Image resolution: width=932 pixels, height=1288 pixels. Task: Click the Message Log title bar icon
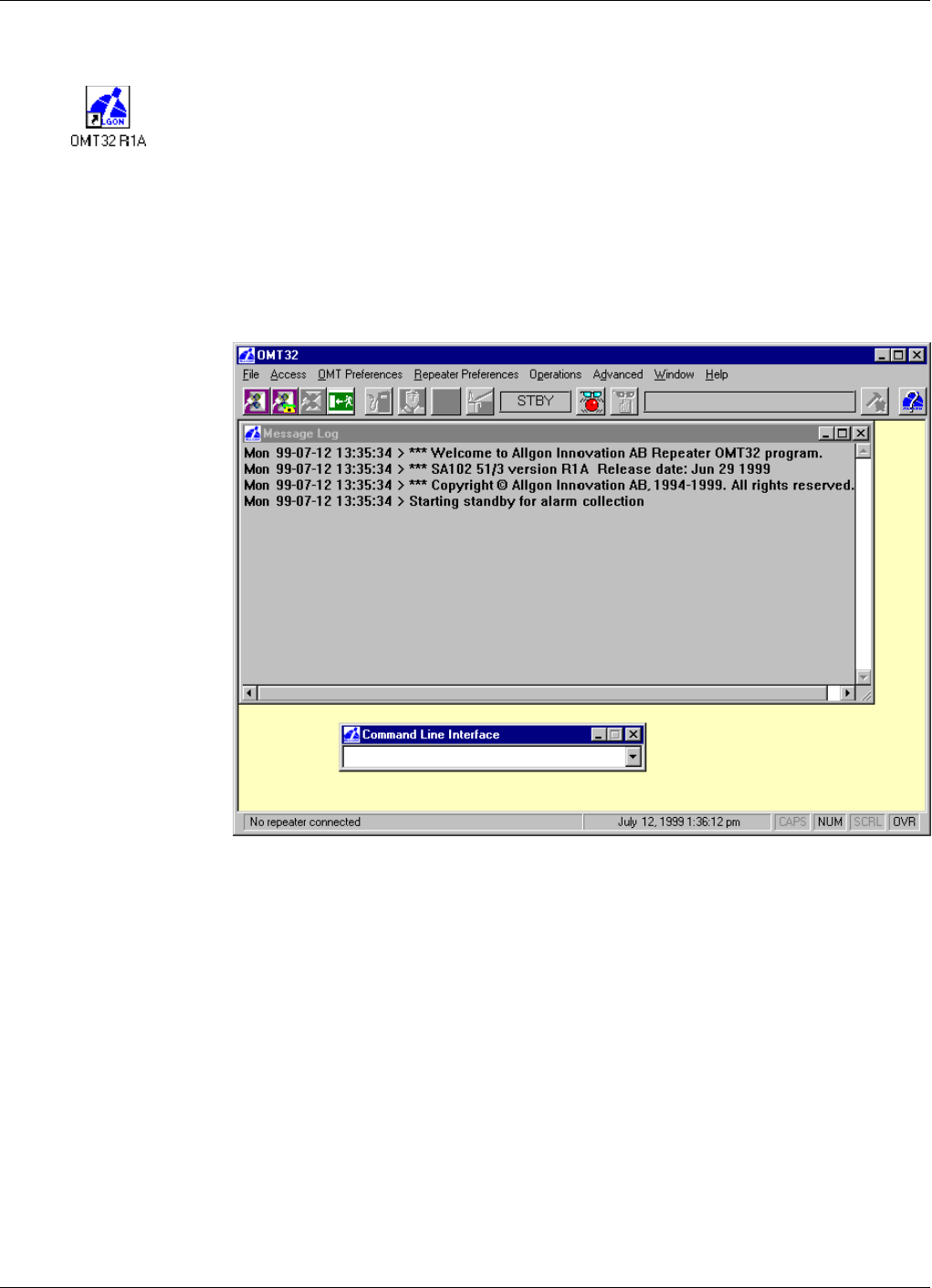[x=253, y=434]
